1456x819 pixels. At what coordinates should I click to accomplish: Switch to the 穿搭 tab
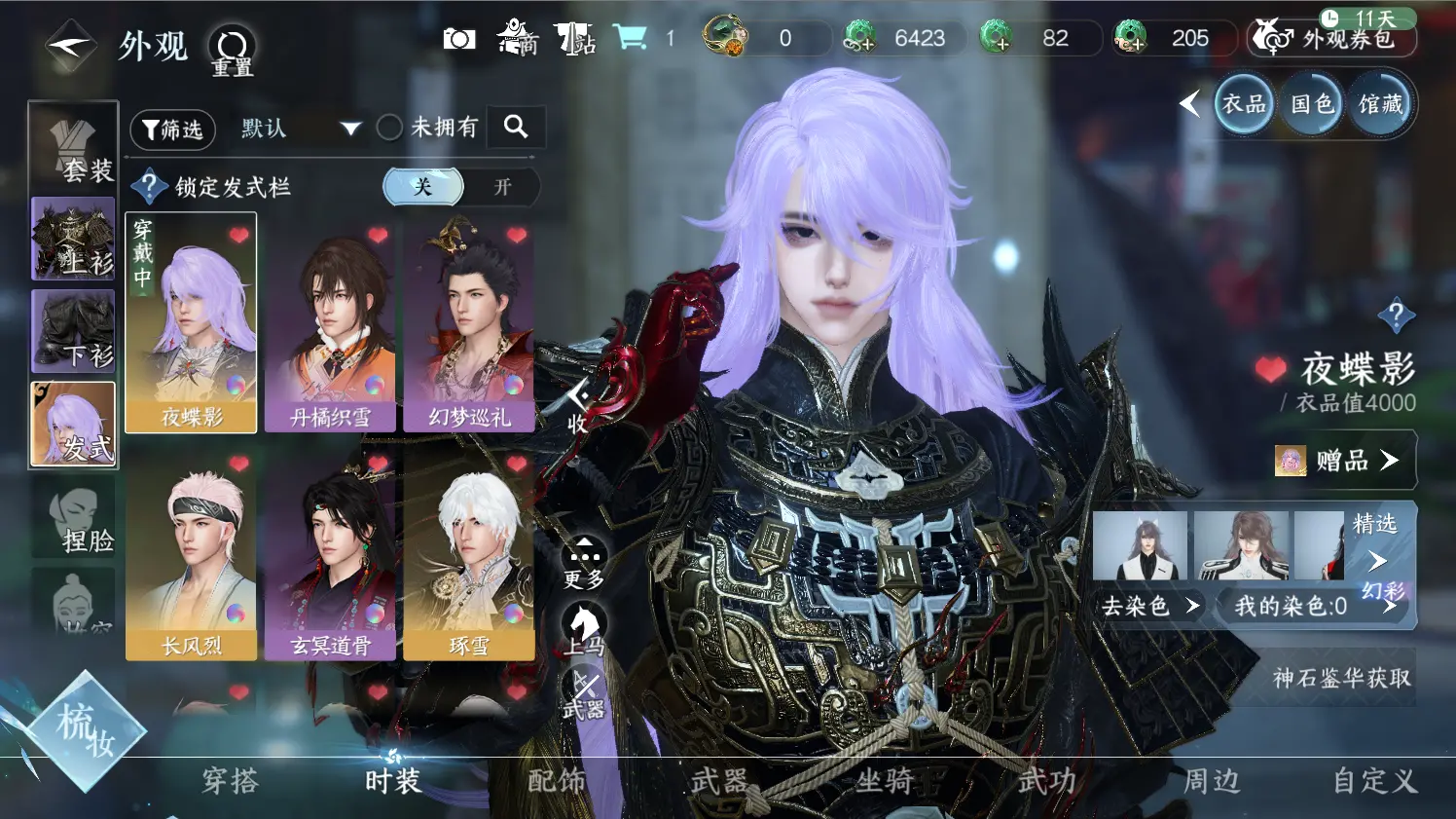click(x=231, y=780)
